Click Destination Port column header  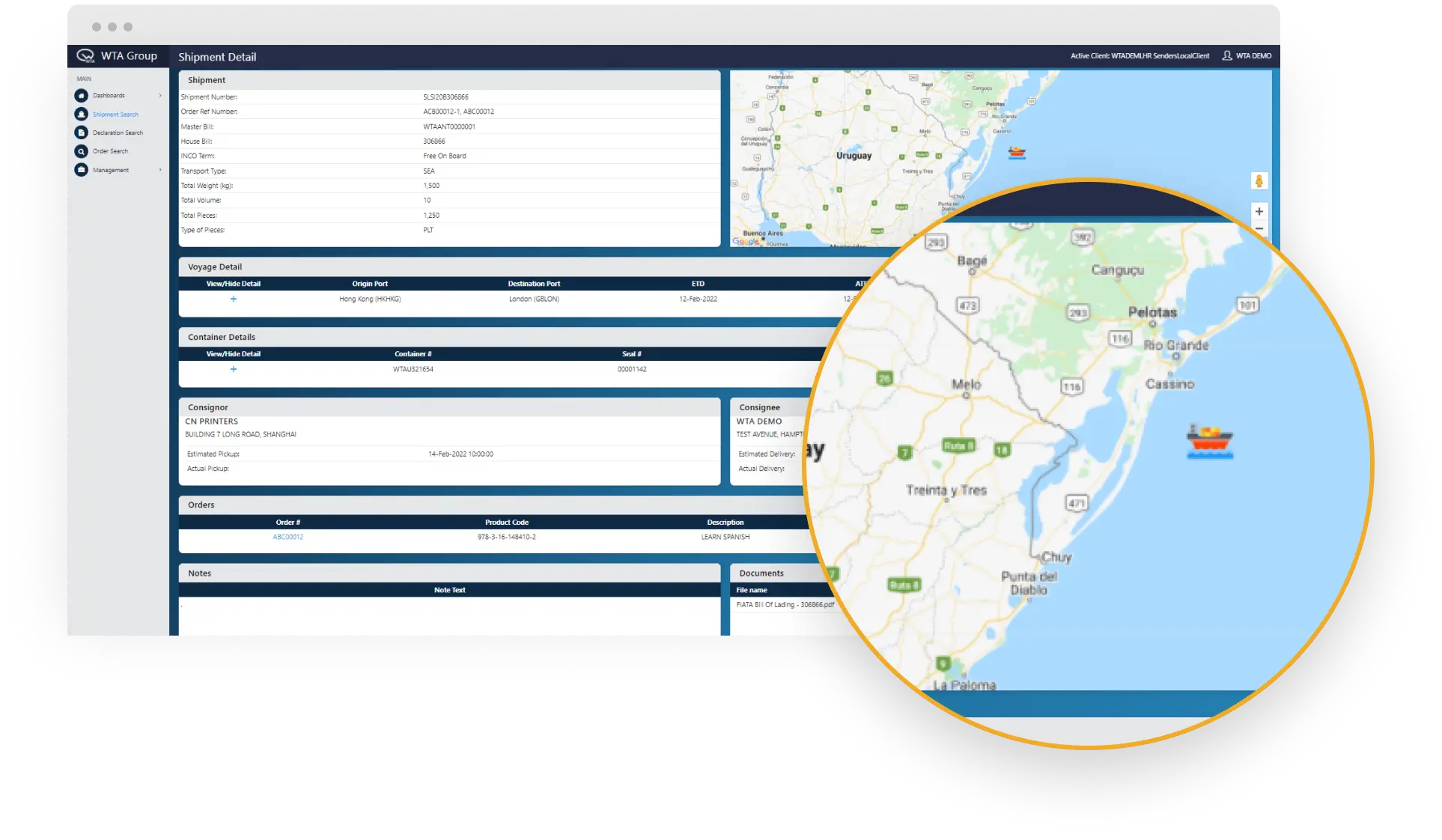pos(534,284)
